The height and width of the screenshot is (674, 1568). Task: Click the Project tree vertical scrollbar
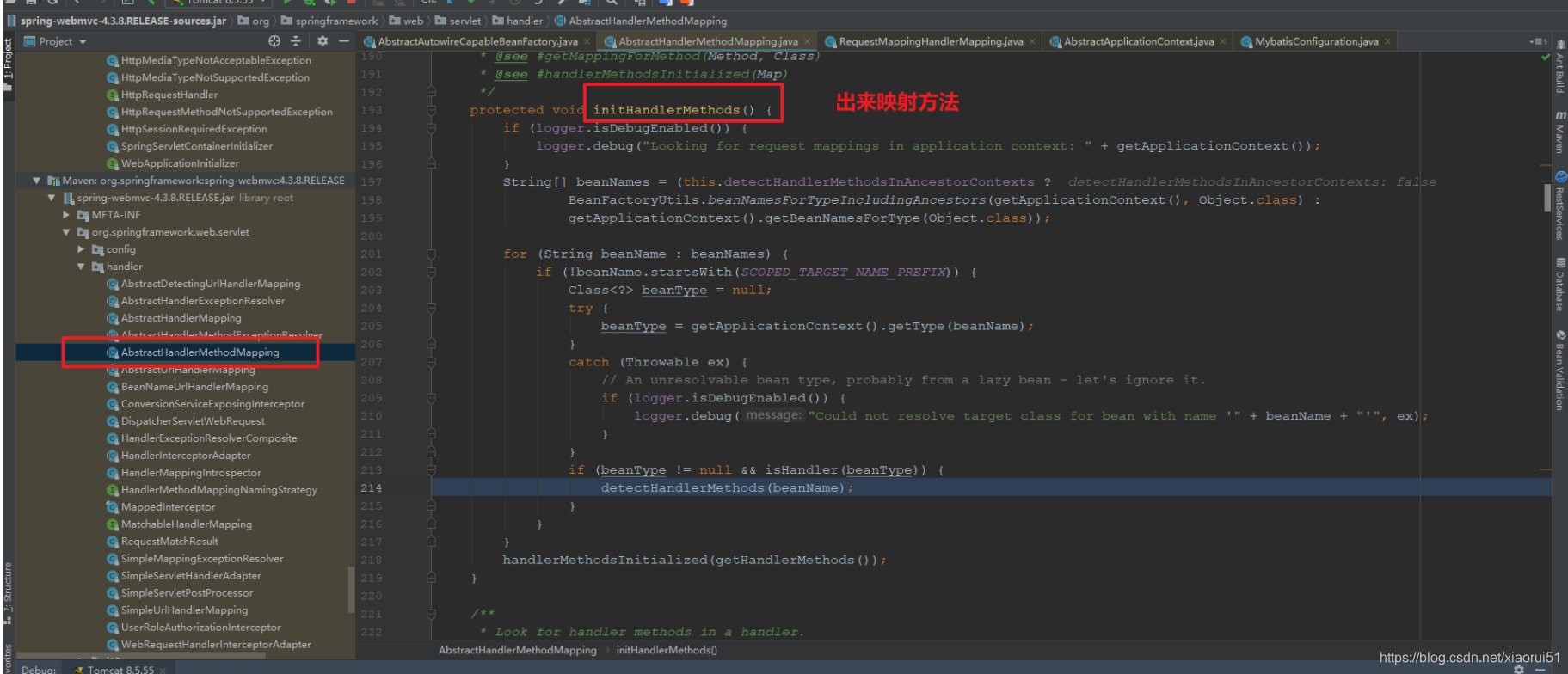point(351,590)
